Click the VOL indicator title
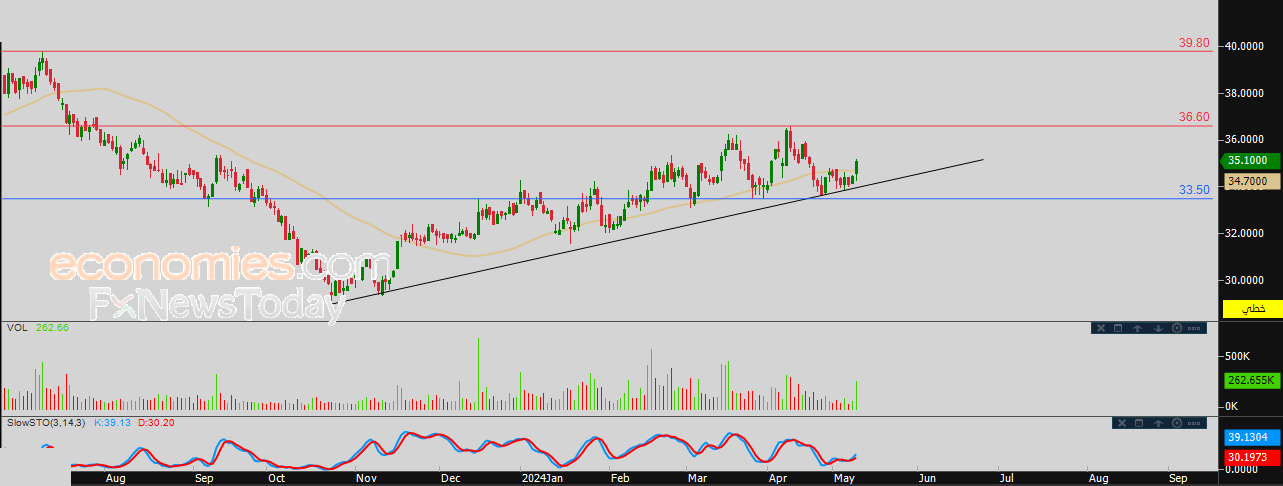 pyautogui.click(x=16, y=327)
